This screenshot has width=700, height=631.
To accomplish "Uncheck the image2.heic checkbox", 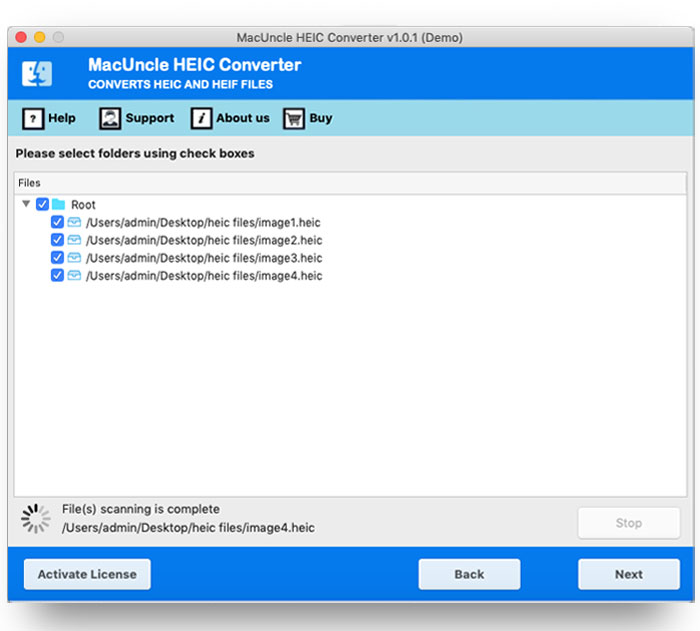I will 57,240.
